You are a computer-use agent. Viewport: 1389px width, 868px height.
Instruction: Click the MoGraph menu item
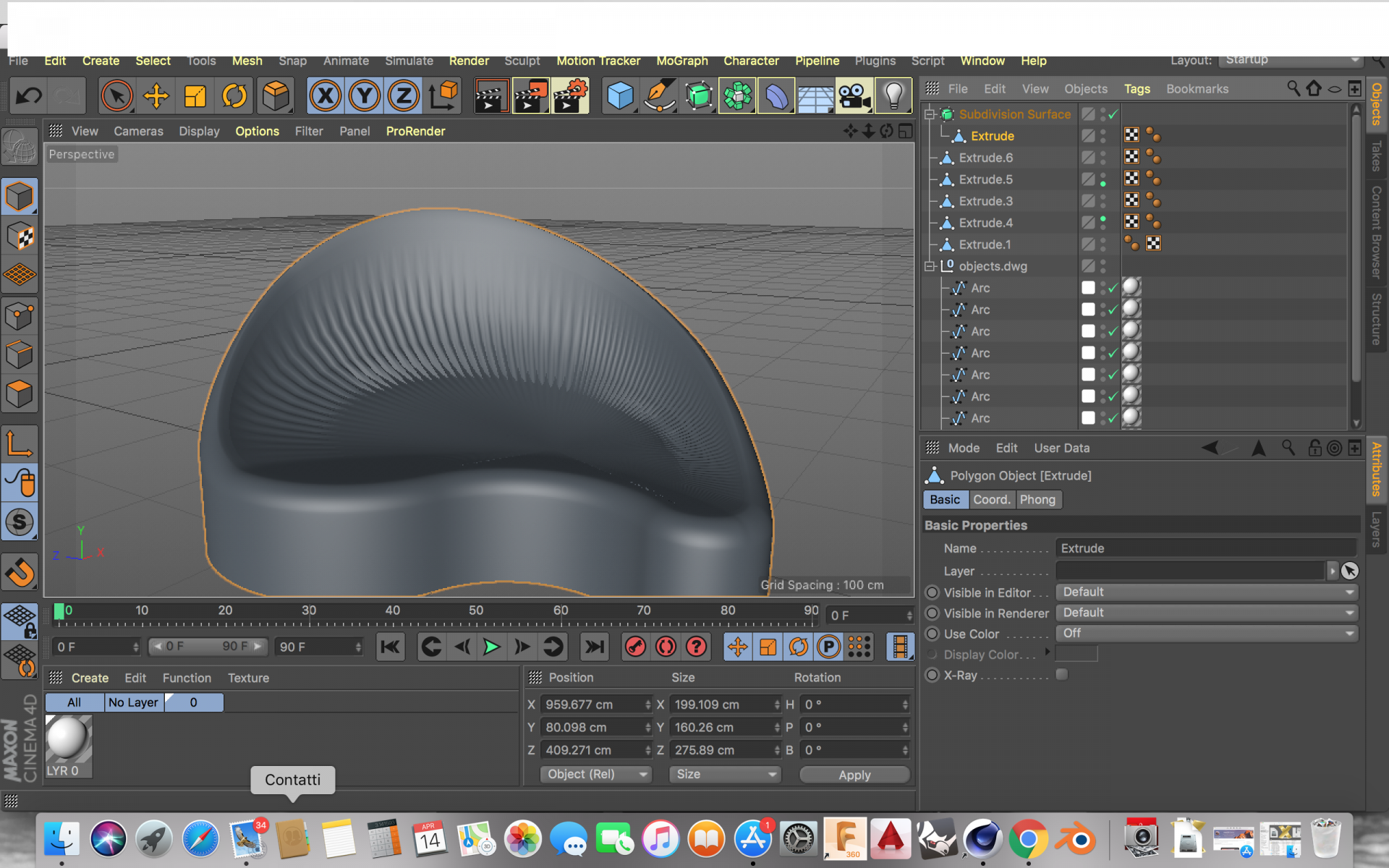[681, 59]
